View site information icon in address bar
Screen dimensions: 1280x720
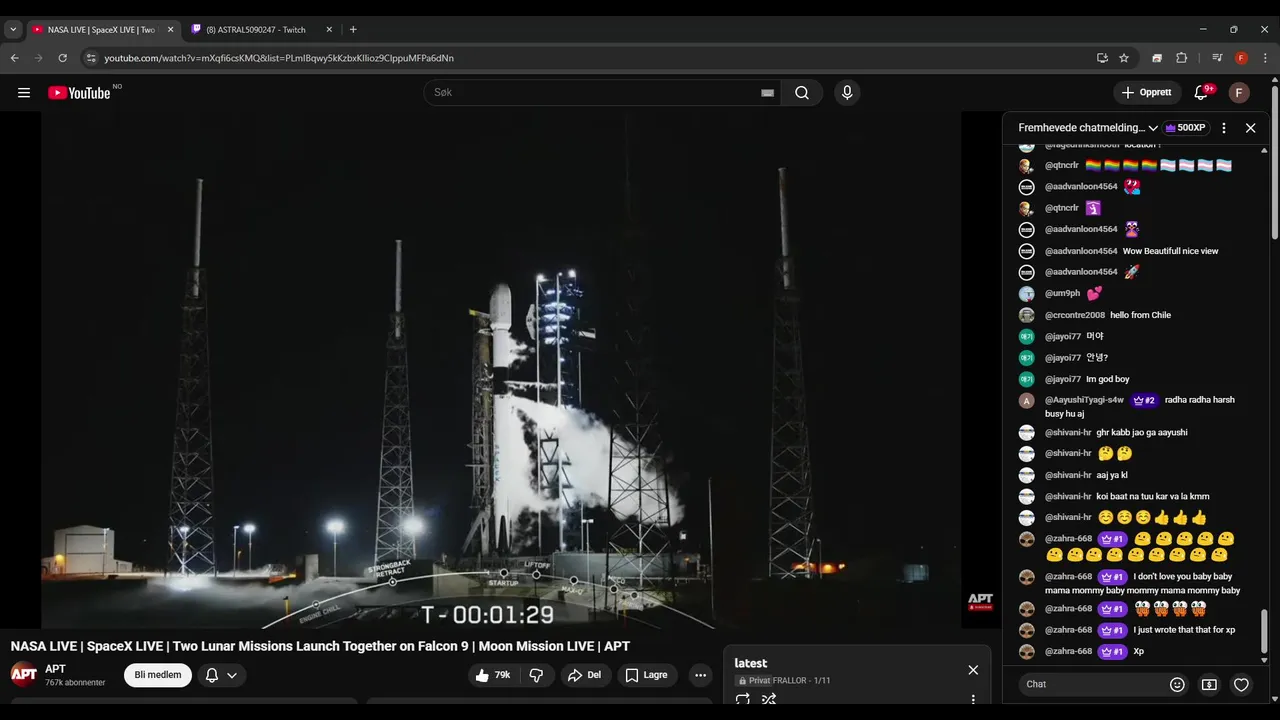pyautogui.click(x=91, y=58)
